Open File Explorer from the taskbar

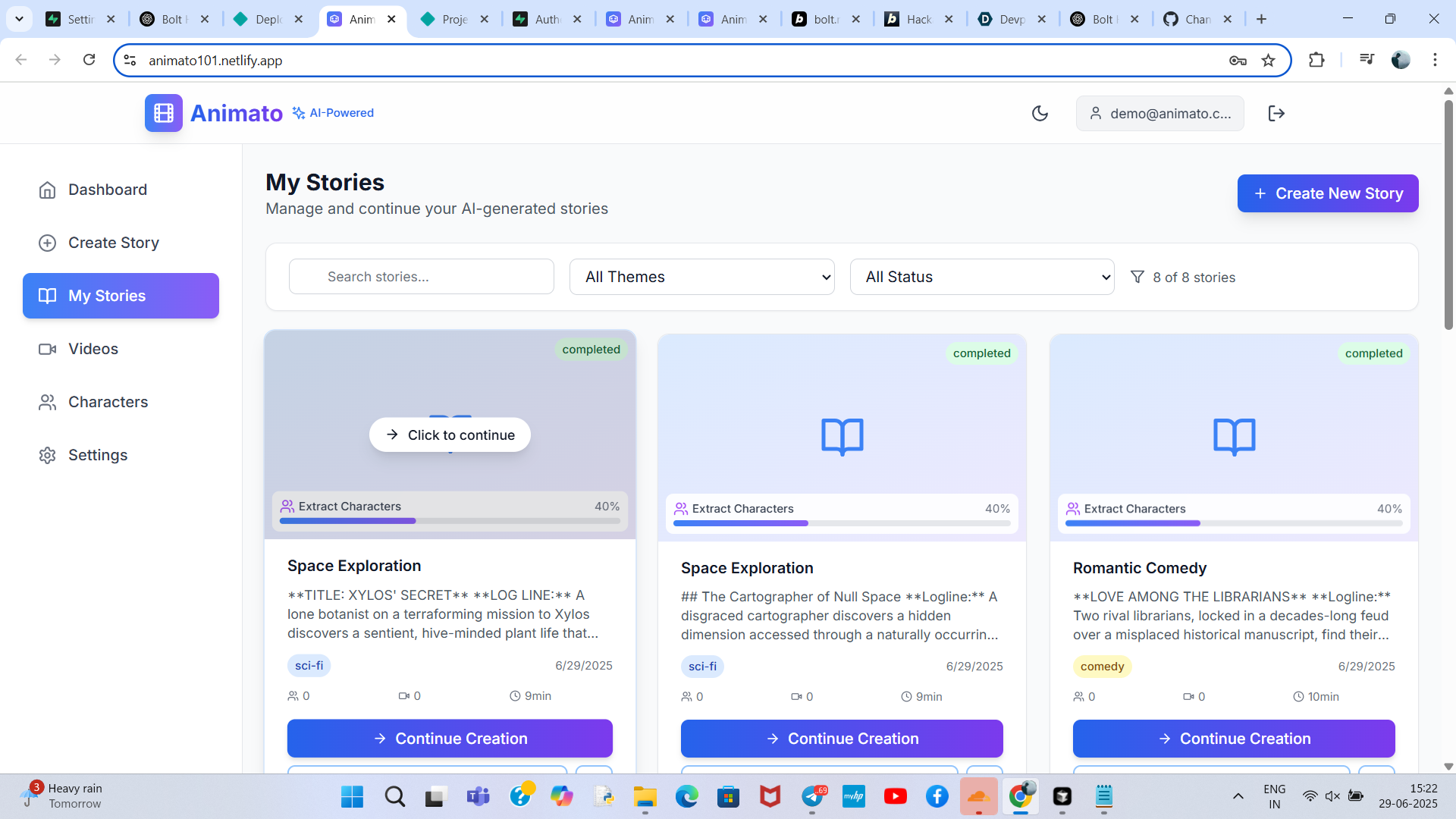pyautogui.click(x=645, y=796)
